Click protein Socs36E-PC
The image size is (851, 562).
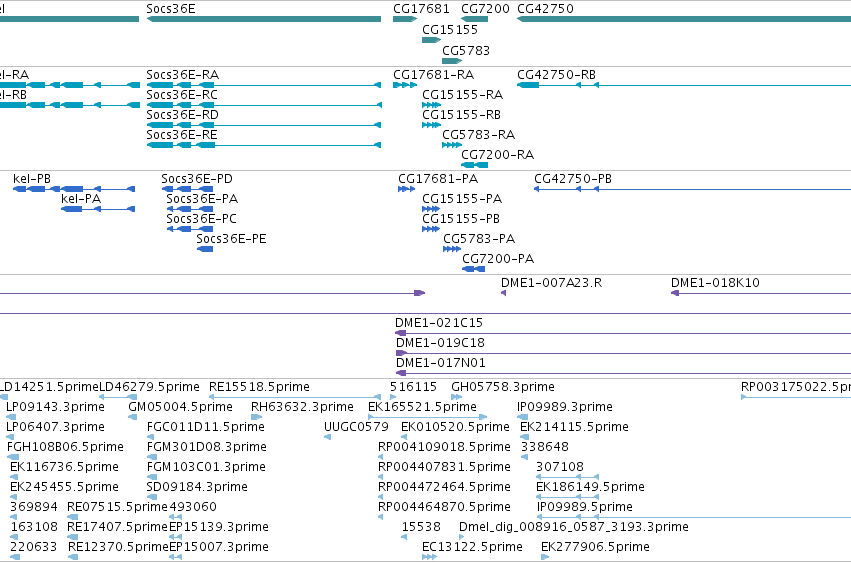(x=201, y=219)
